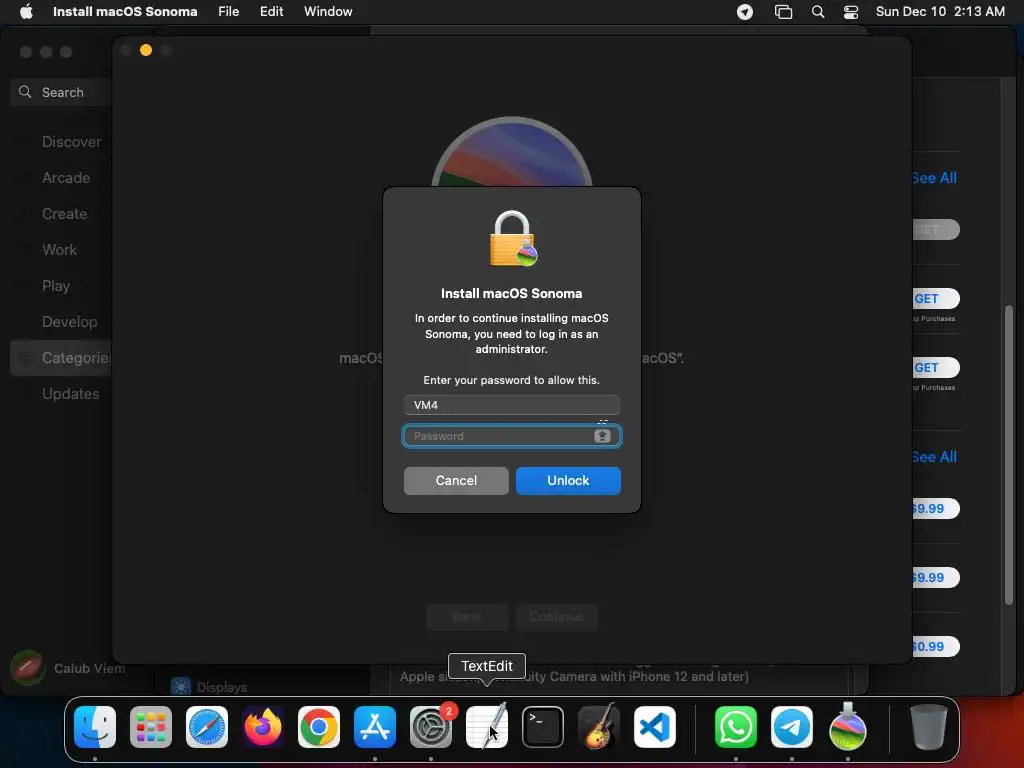Image resolution: width=1024 pixels, height=768 pixels.
Task: Open the Install macOS Sonoma menu
Action: [x=125, y=12]
